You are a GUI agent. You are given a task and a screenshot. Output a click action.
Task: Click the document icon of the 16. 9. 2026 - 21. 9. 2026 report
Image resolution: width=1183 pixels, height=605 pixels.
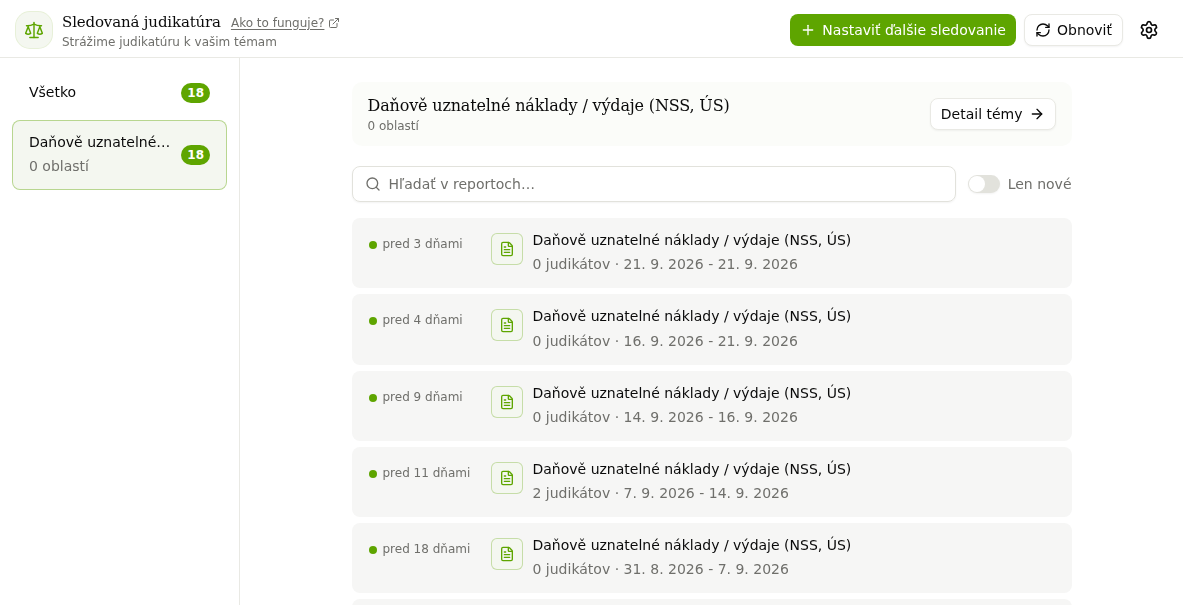point(507,325)
